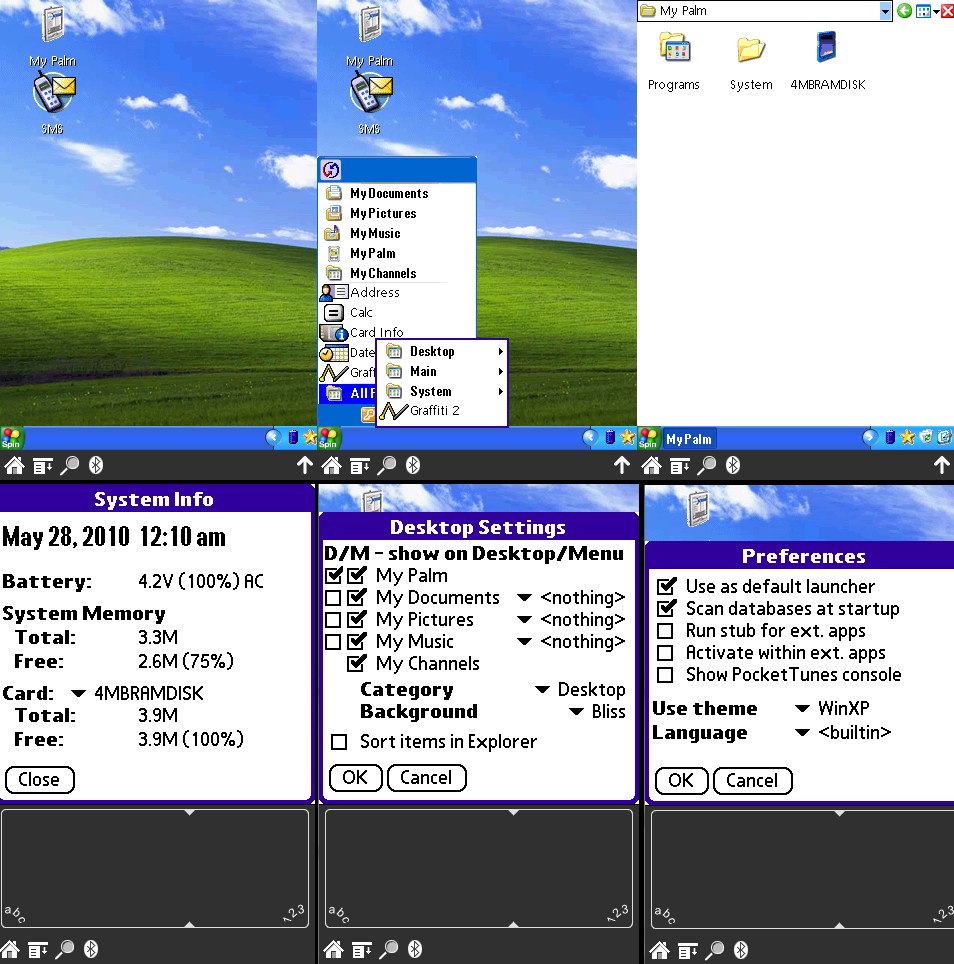Open Card Info from the start menu
The width and height of the screenshot is (954, 964).
[397, 332]
